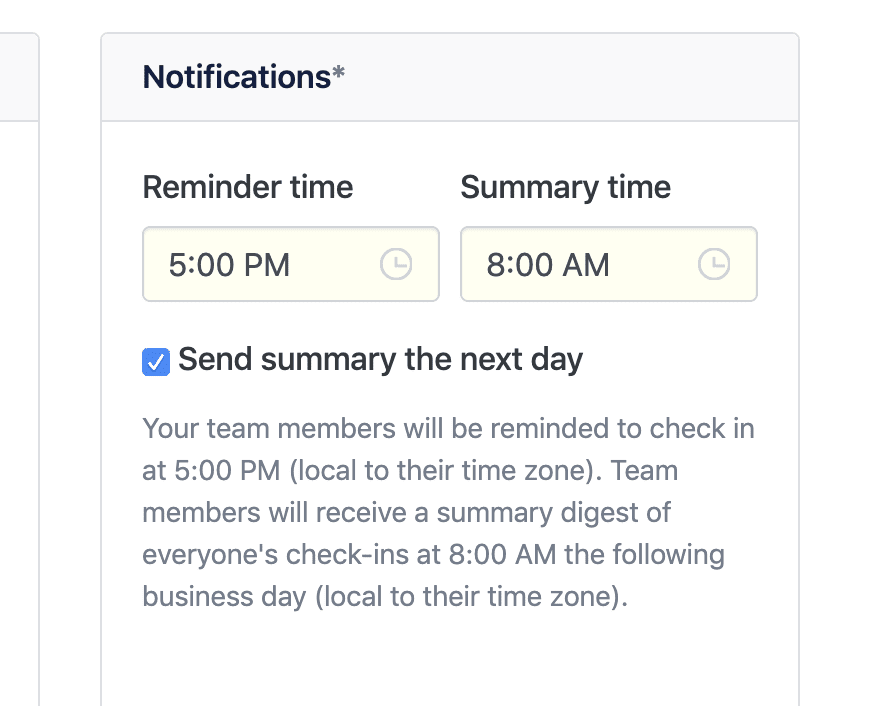The width and height of the screenshot is (878, 706).
Task: Click the Notifications section heading
Action: [236, 77]
